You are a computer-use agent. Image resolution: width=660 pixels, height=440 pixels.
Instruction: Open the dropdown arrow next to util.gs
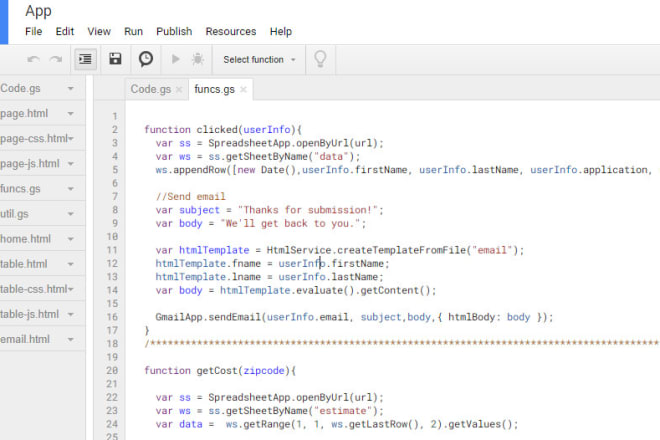[x=71, y=214]
